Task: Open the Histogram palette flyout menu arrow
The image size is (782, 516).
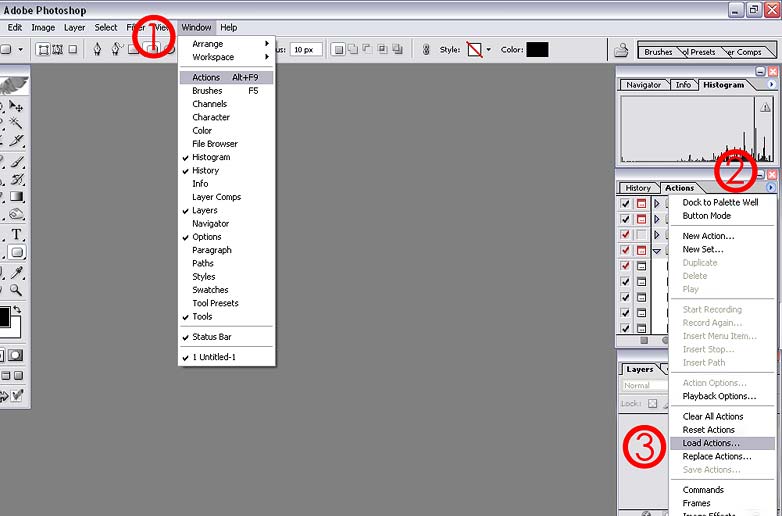Action: coord(771,85)
